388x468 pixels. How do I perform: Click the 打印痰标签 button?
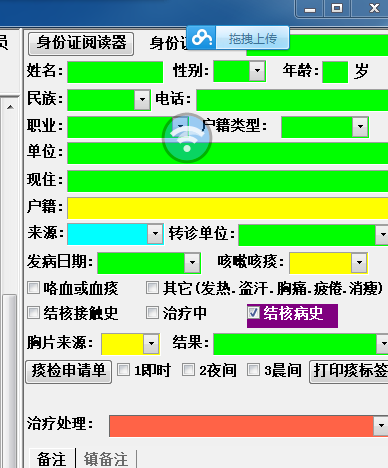[x=349, y=371]
